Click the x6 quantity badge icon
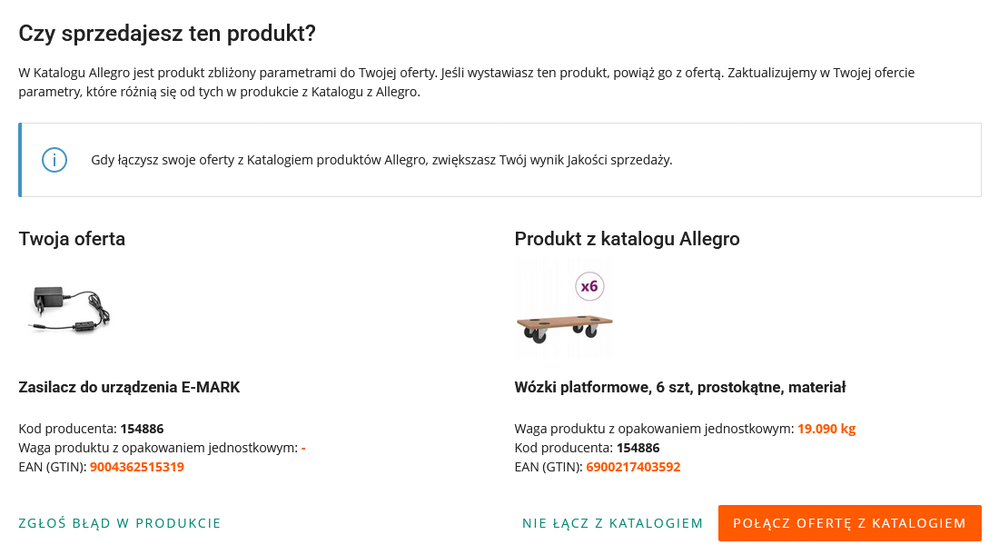 pos(589,287)
